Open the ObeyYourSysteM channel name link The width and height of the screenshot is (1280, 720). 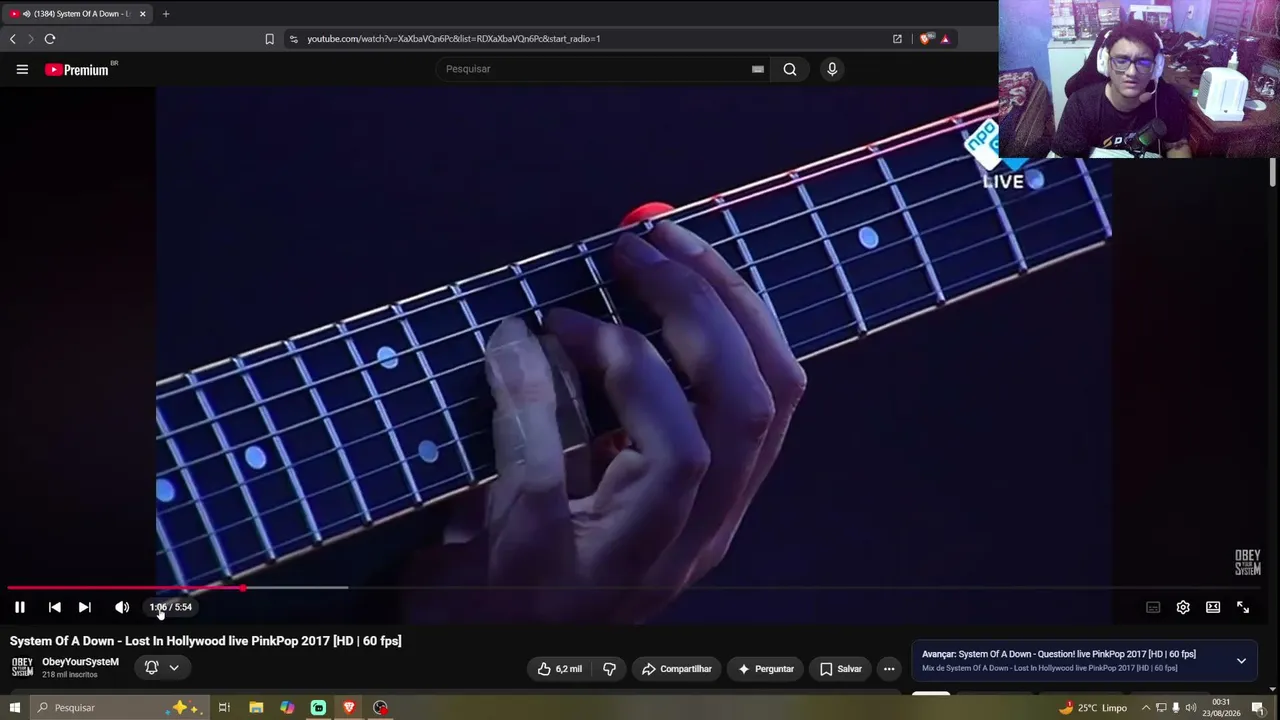[80, 662]
